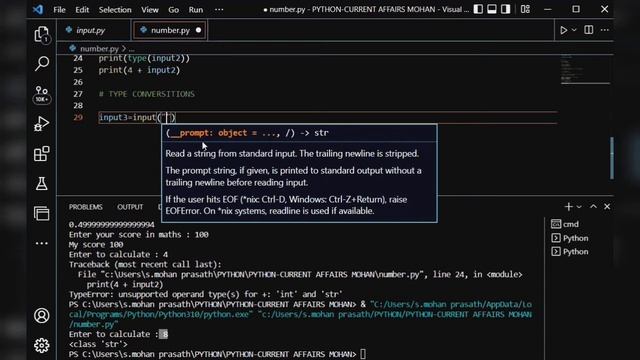Open the PROBLEMS panel tab

pos(86,207)
